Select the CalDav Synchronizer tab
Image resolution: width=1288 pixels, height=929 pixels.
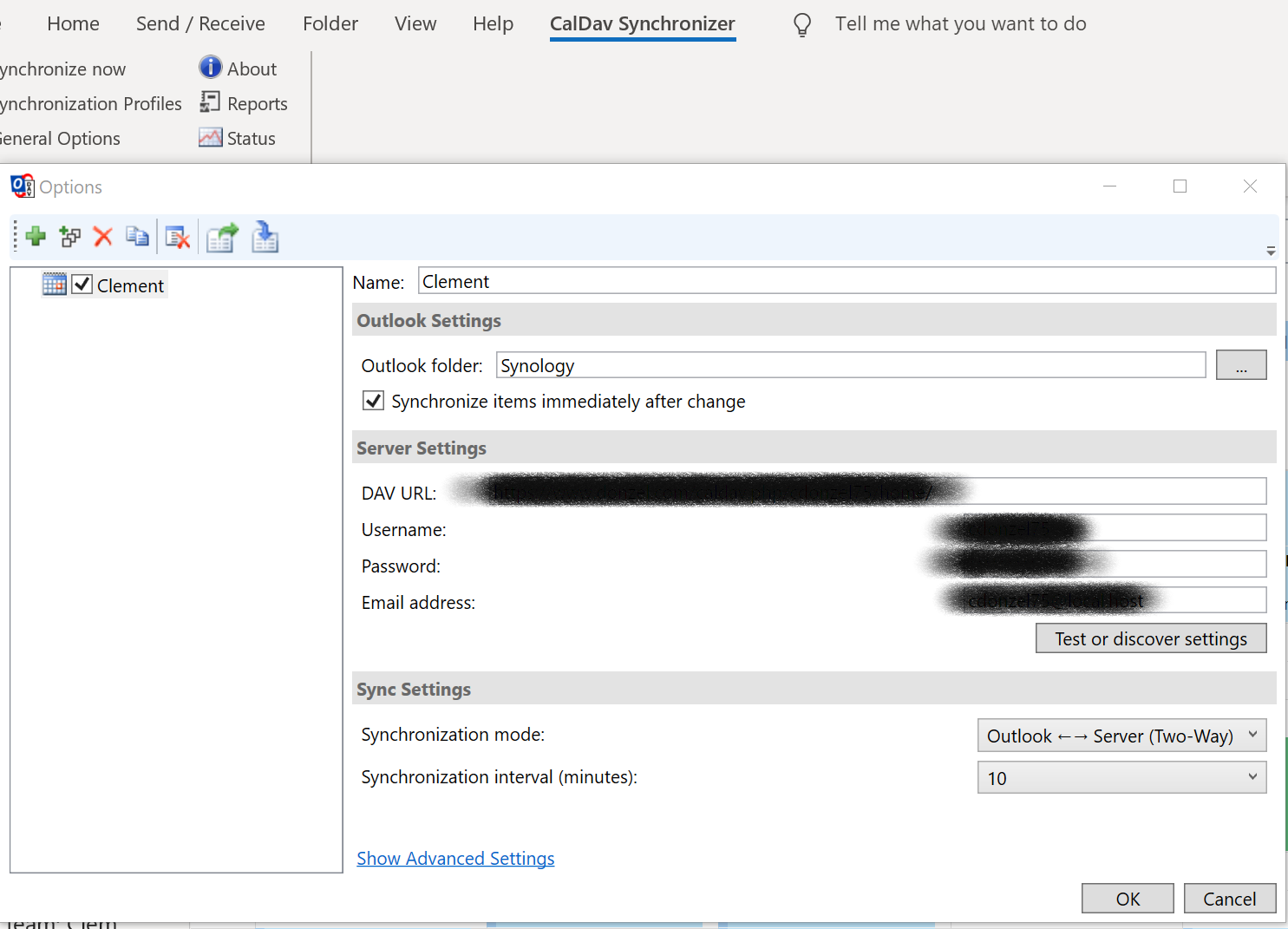(x=643, y=24)
